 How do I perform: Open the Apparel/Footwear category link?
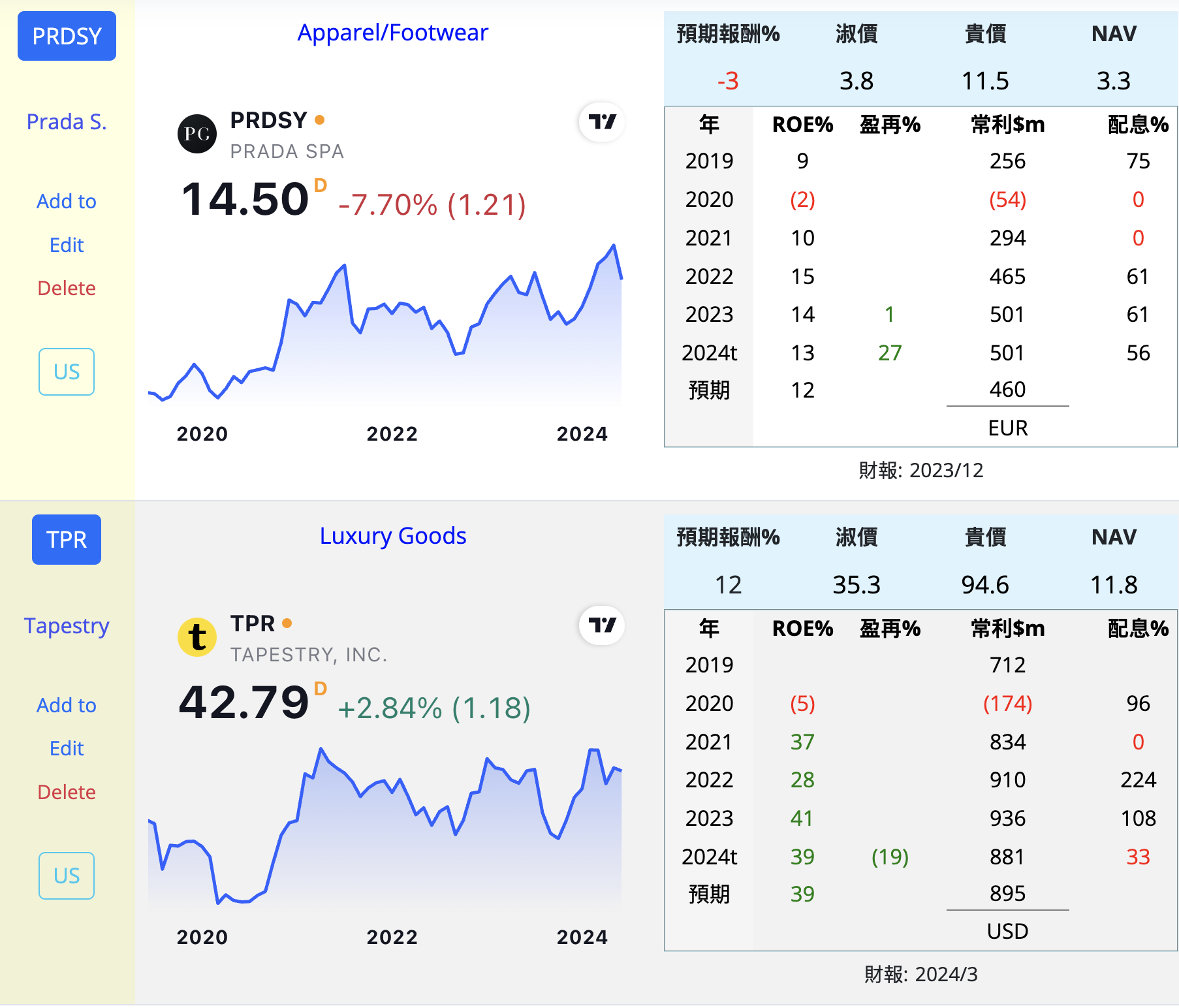coord(393,33)
